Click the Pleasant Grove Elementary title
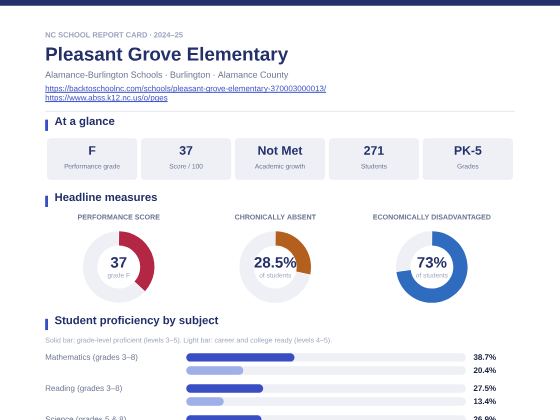Viewport: 560px width, 420px height. 166,54
